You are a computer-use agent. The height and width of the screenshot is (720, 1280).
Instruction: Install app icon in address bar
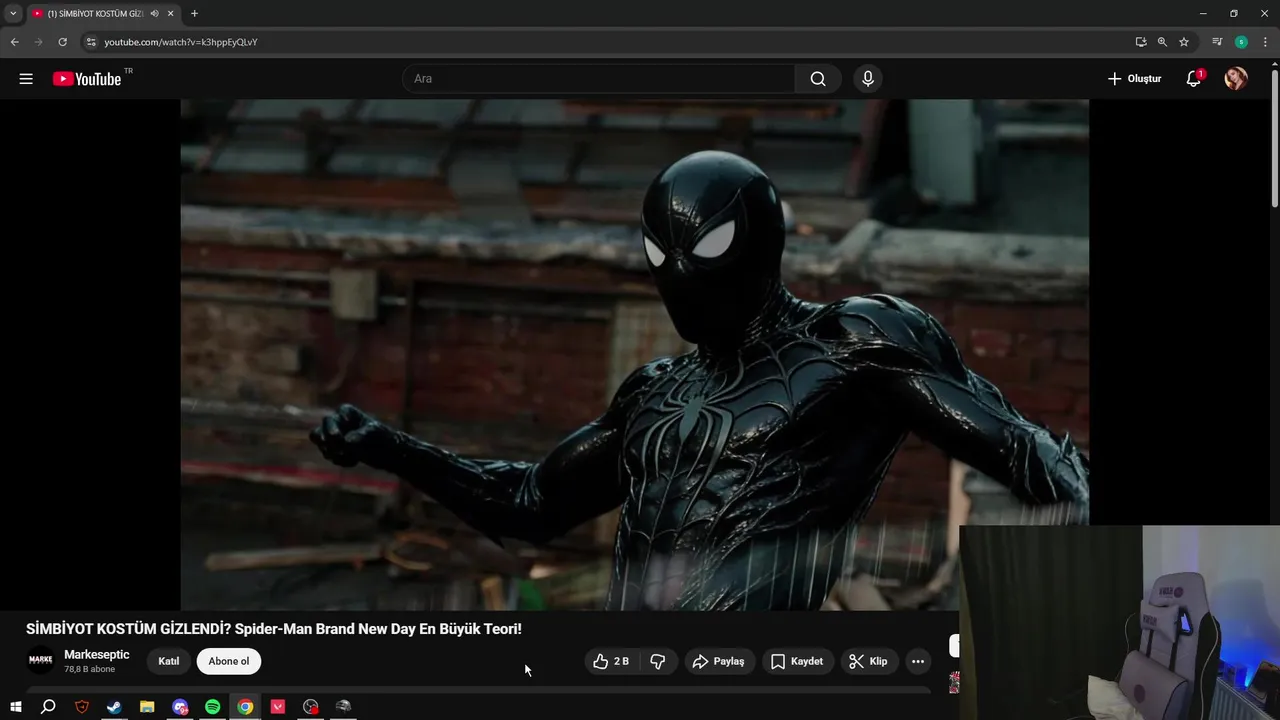pos(1141,42)
